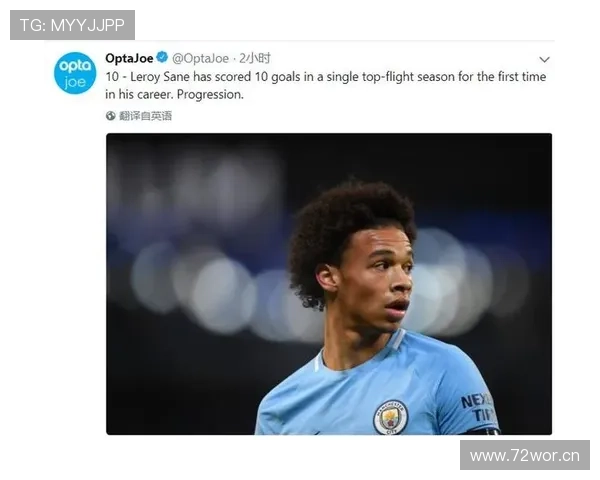Open the attached tweet photo in full view
Viewport: 600px width, 480px height.
coord(329,284)
